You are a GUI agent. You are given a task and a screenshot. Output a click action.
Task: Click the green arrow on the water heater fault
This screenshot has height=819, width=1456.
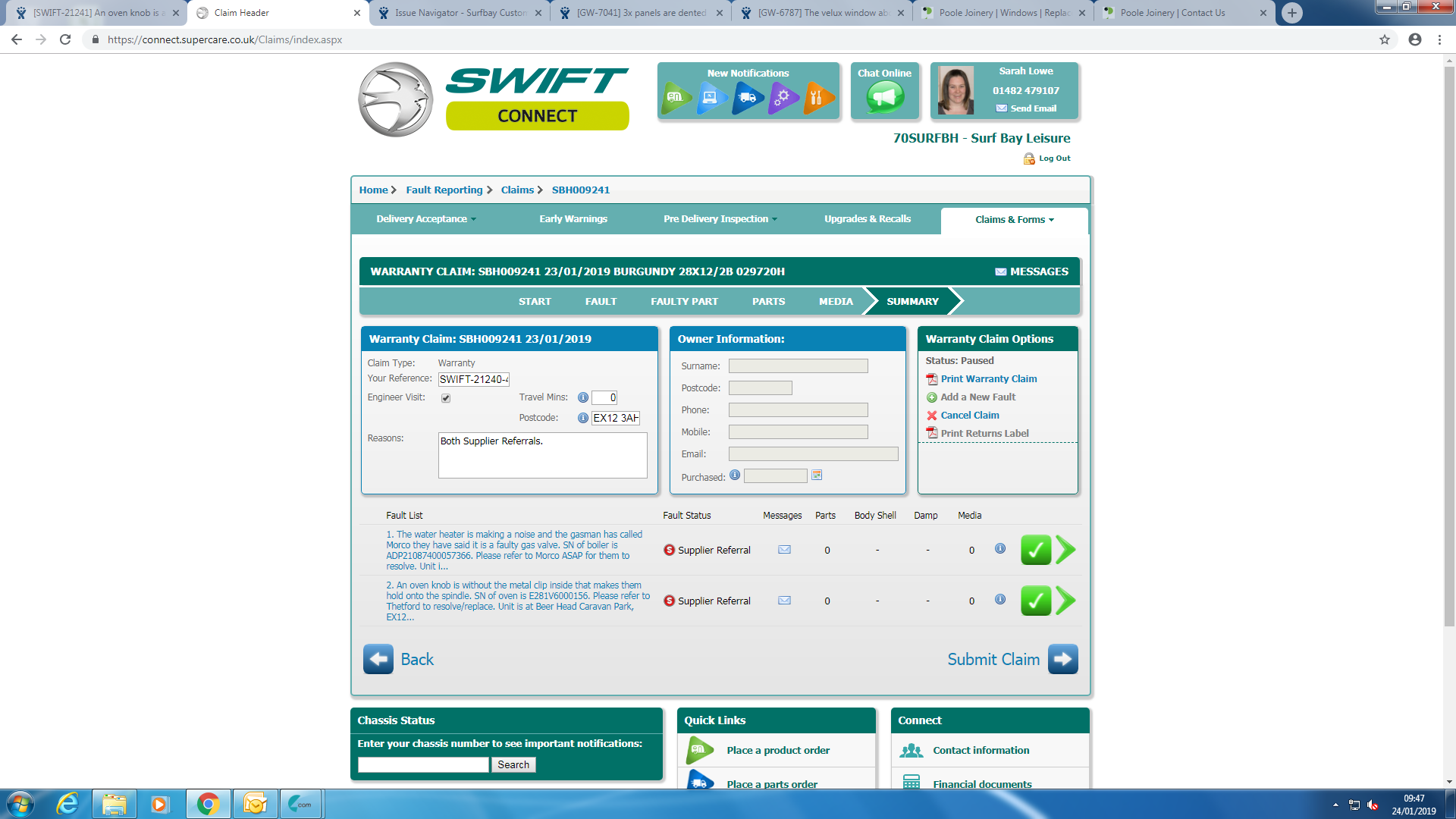tap(1065, 550)
